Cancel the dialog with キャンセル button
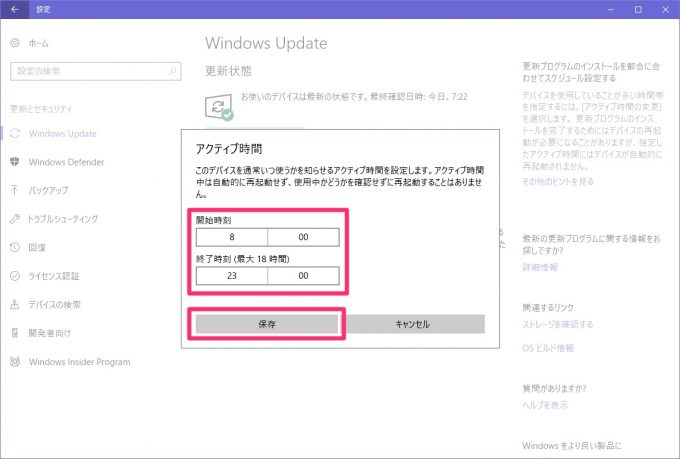 412,324
